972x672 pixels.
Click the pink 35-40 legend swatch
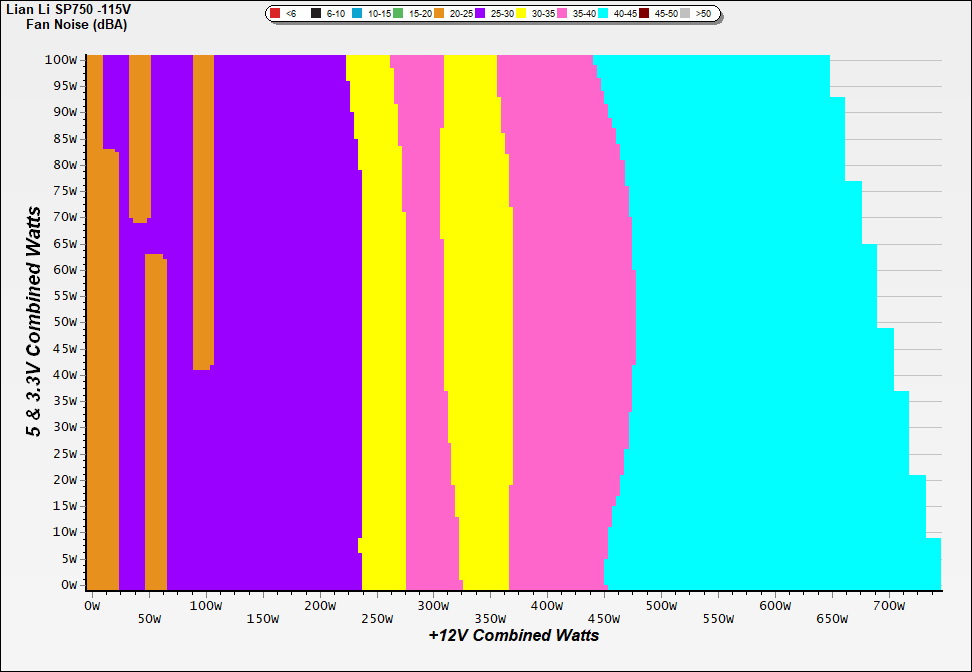point(562,14)
